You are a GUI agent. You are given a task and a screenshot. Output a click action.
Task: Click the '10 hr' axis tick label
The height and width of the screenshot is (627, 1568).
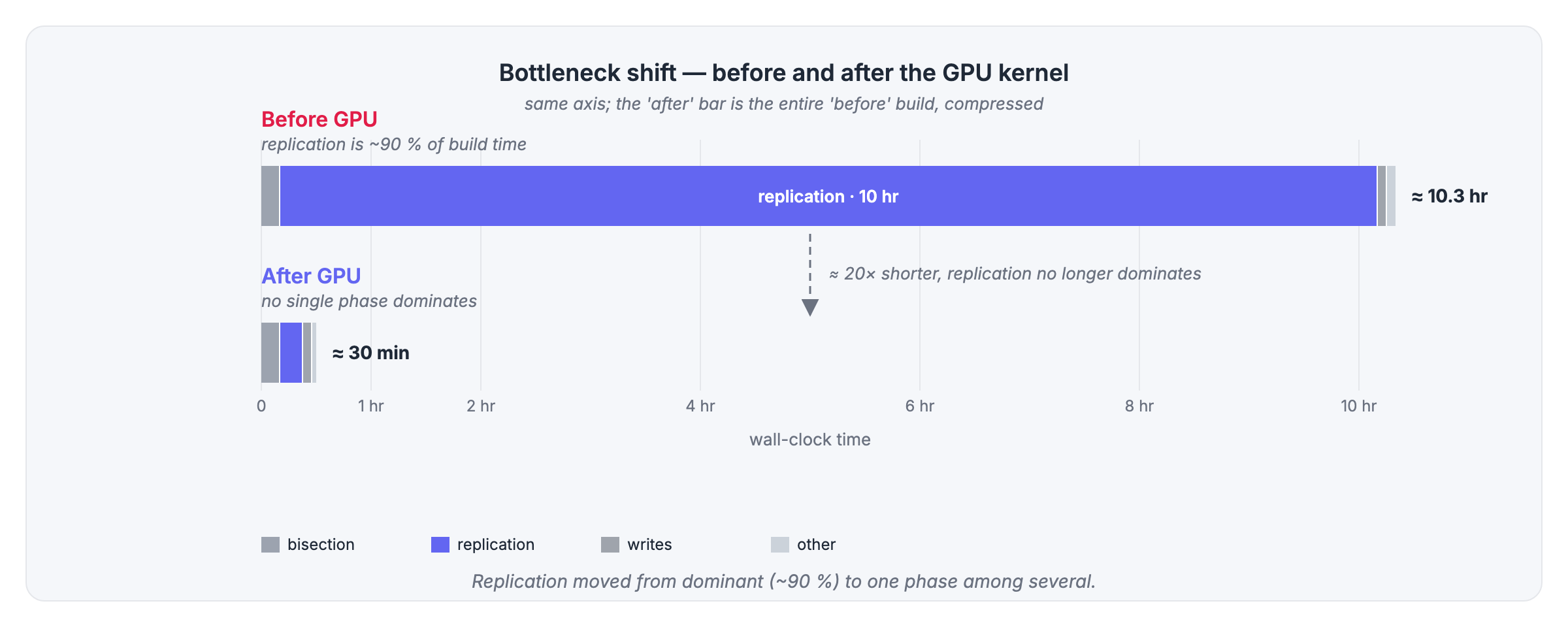point(1359,406)
